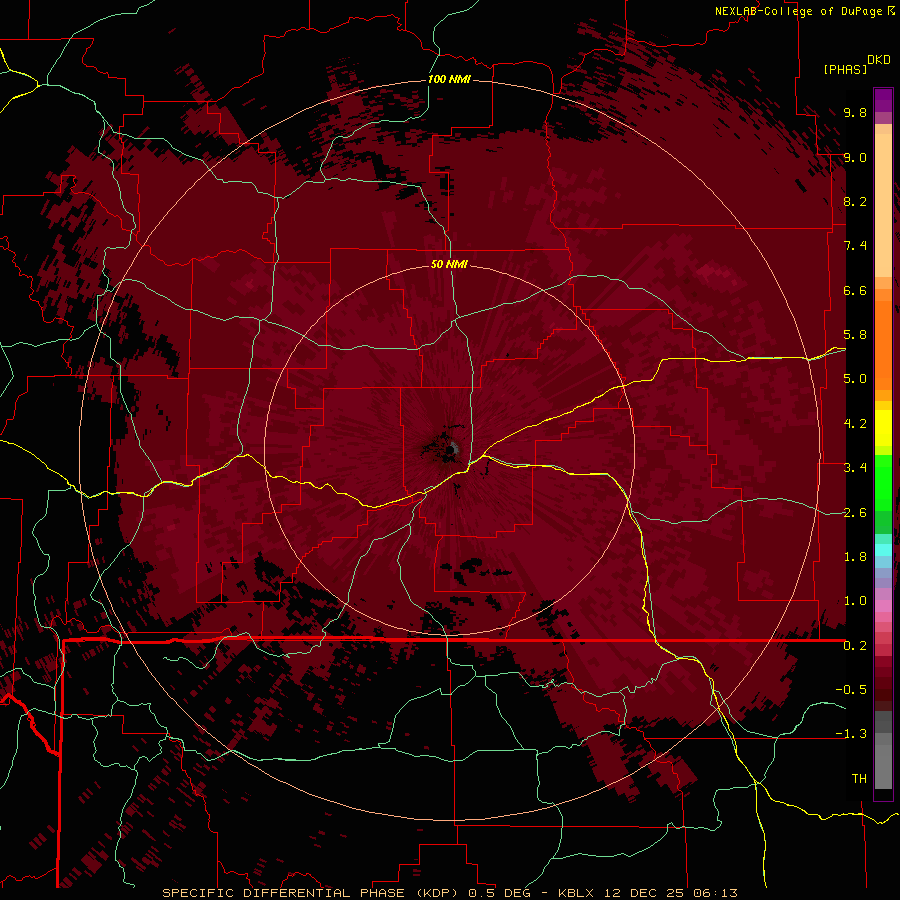The width and height of the screenshot is (900, 900).
Task: Click the DKD label above the color bar
Action: coord(879,60)
